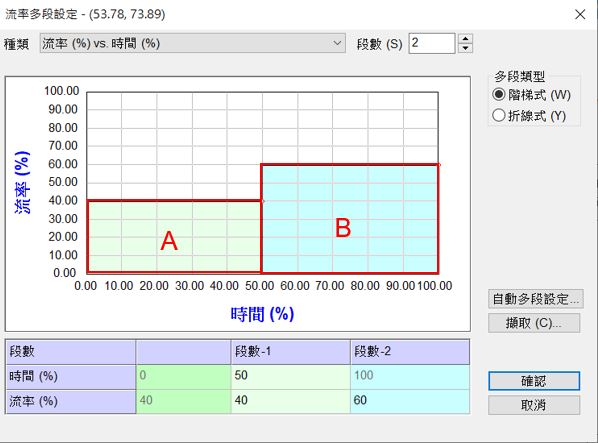Click the blue region B in the chart
The width and height of the screenshot is (598, 443).
point(349,218)
